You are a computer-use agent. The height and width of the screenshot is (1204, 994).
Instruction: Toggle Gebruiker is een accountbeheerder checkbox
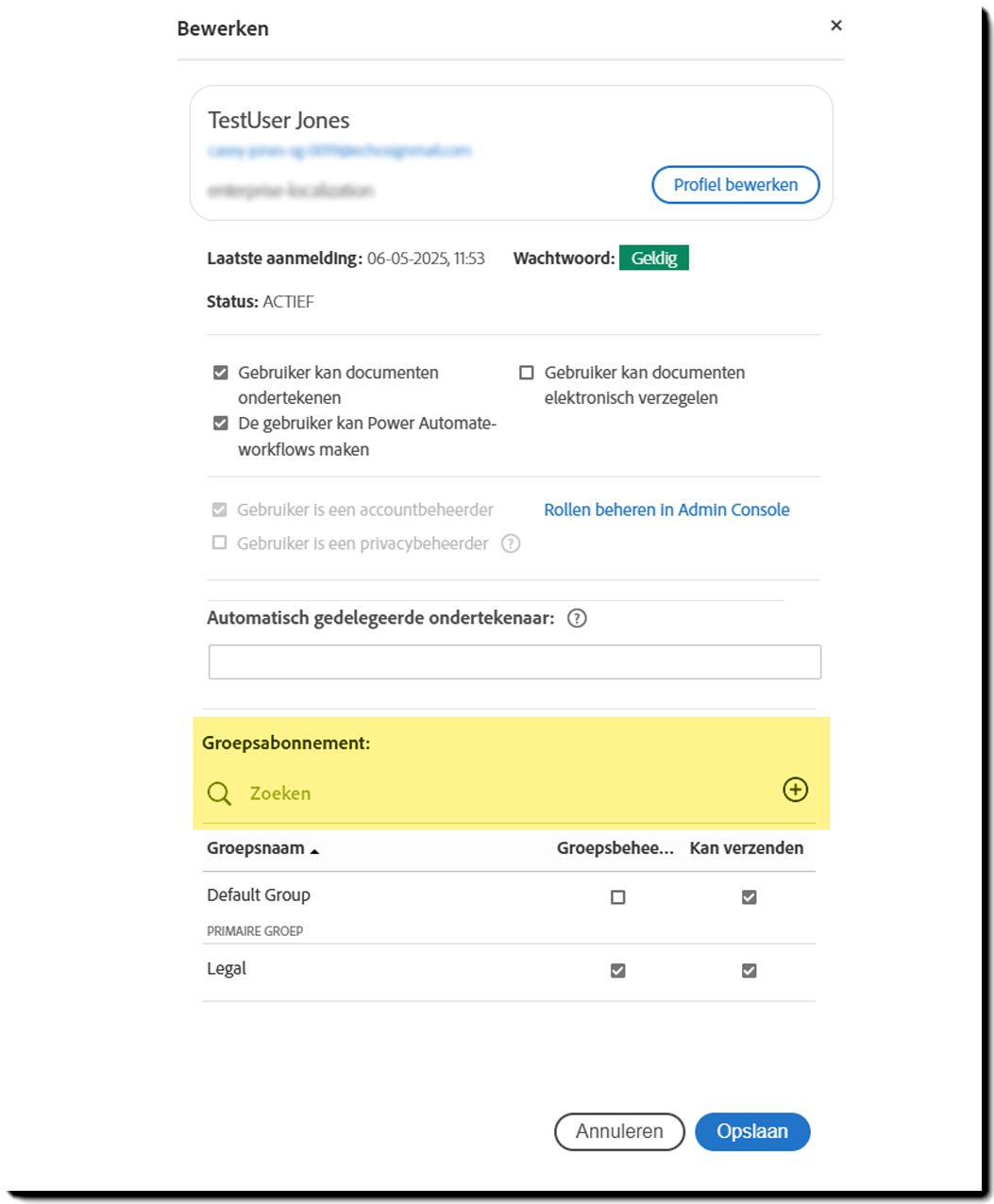(220, 510)
